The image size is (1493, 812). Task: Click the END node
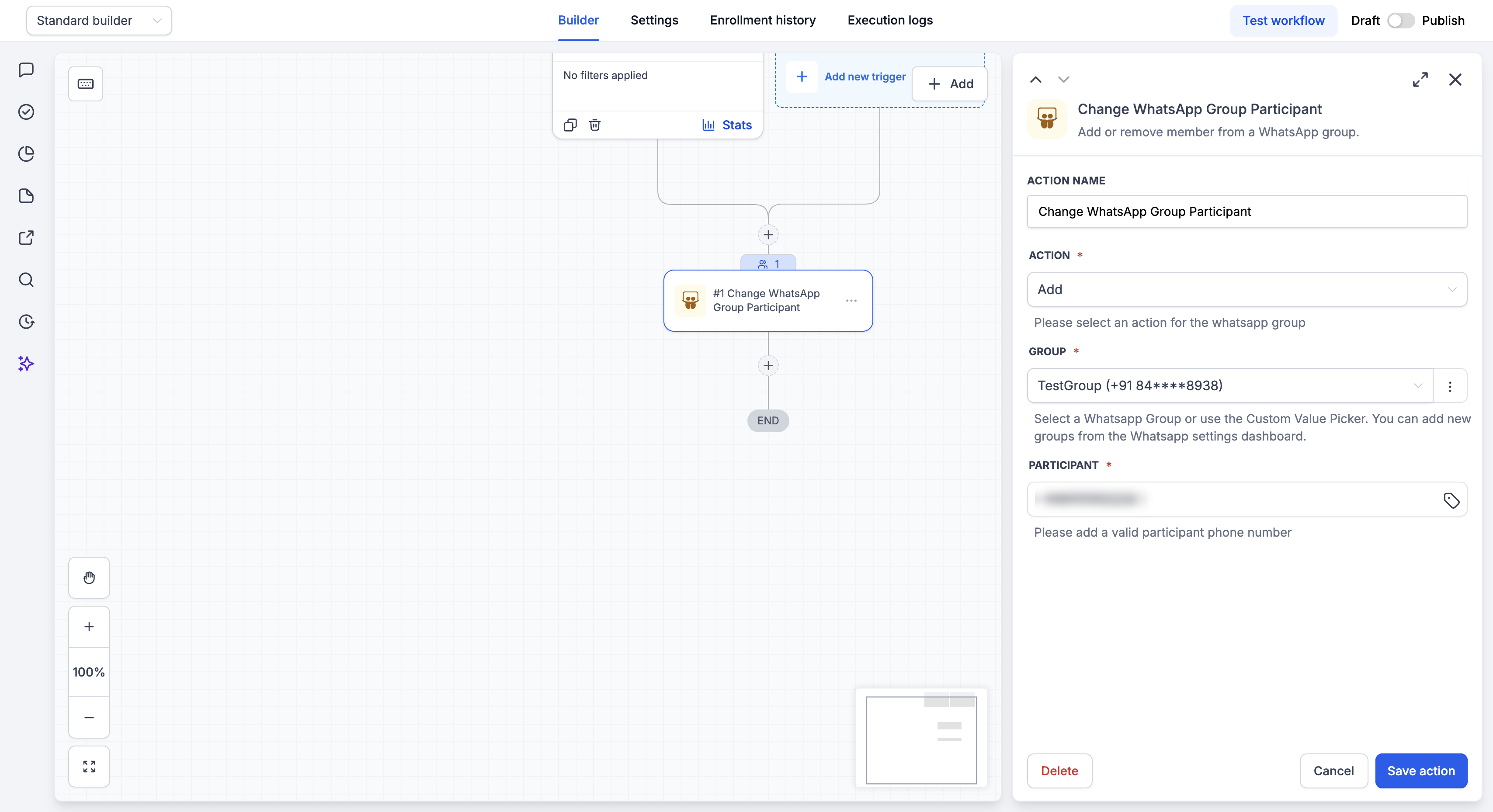pos(768,421)
